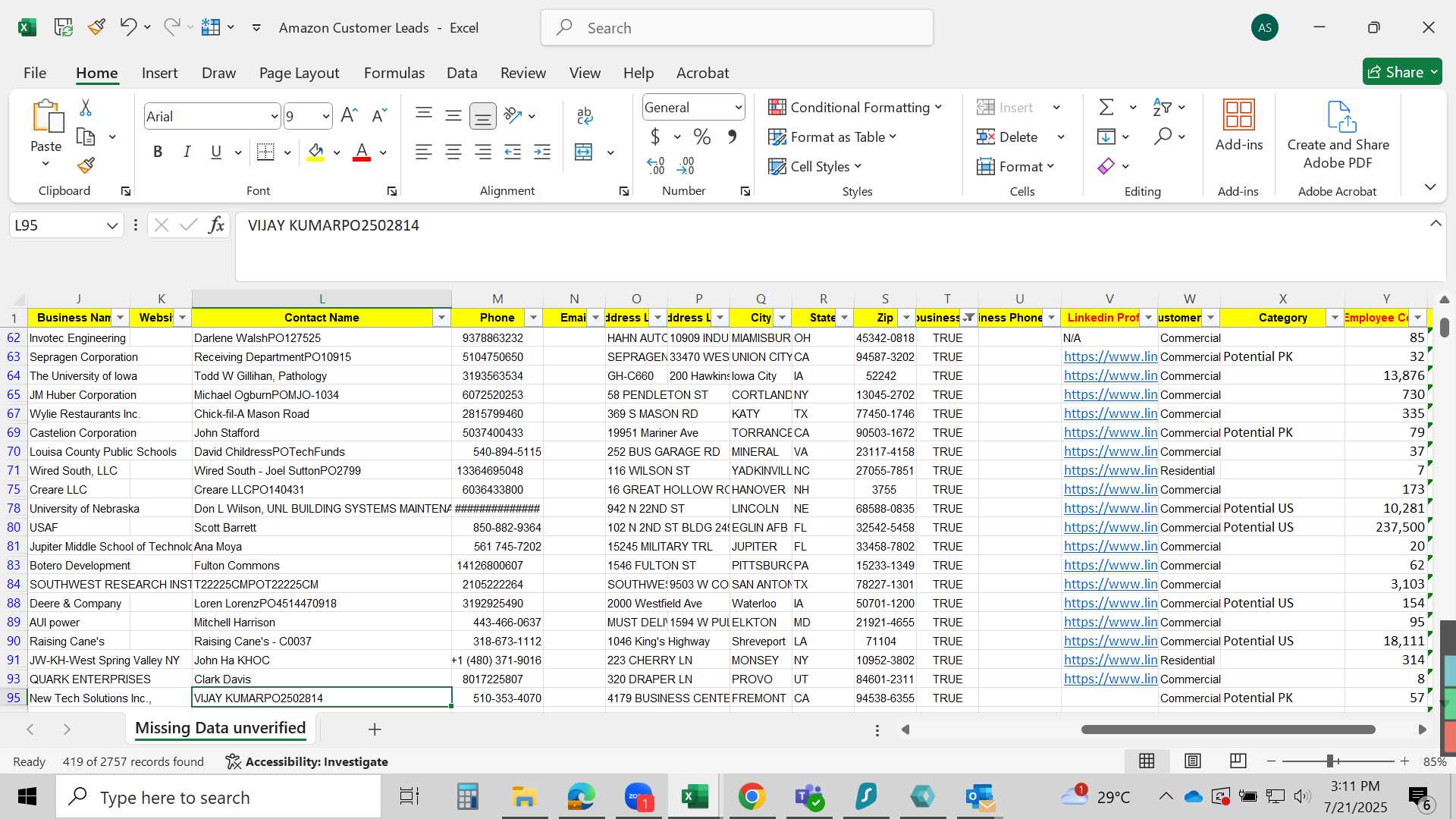
Task: Switch to the Page Layout tab
Action: click(x=299, y=73)
